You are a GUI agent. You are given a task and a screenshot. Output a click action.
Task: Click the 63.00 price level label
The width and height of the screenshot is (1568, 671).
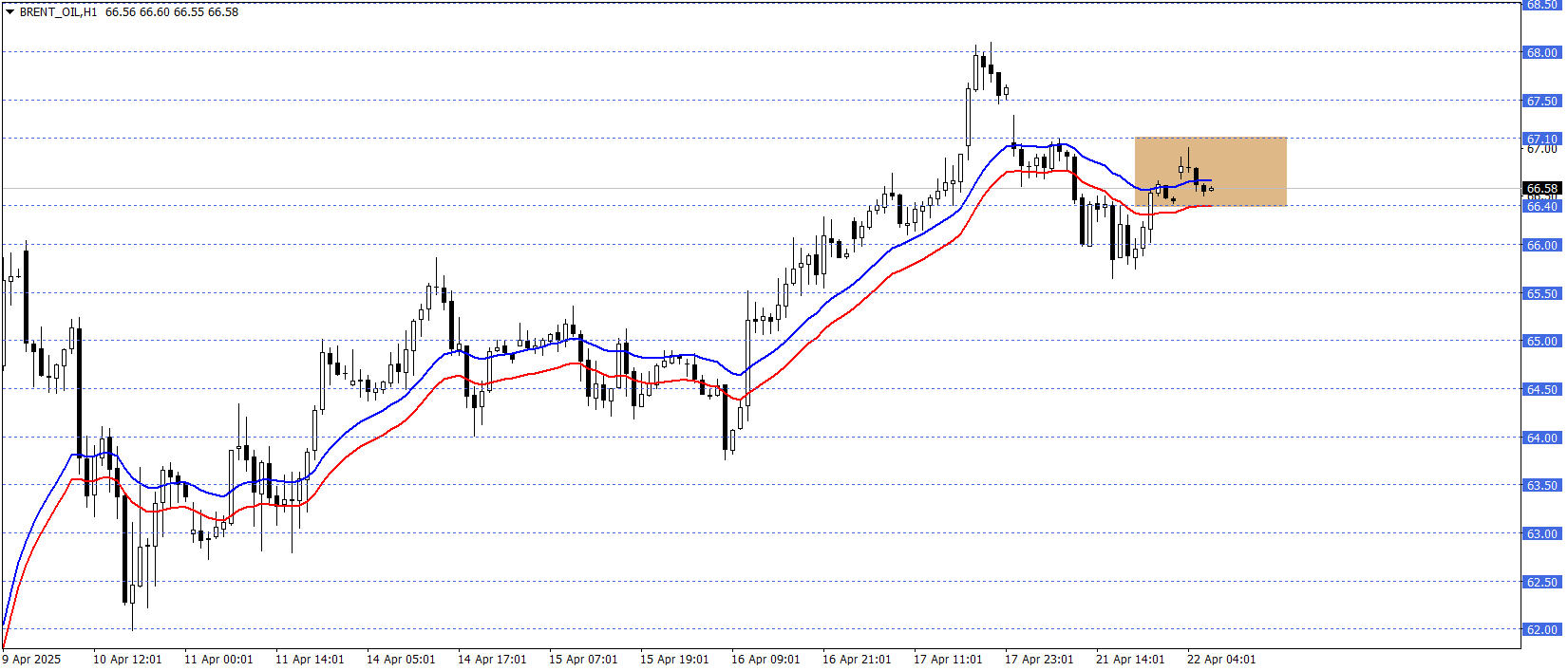click(x=1541, y=533)
